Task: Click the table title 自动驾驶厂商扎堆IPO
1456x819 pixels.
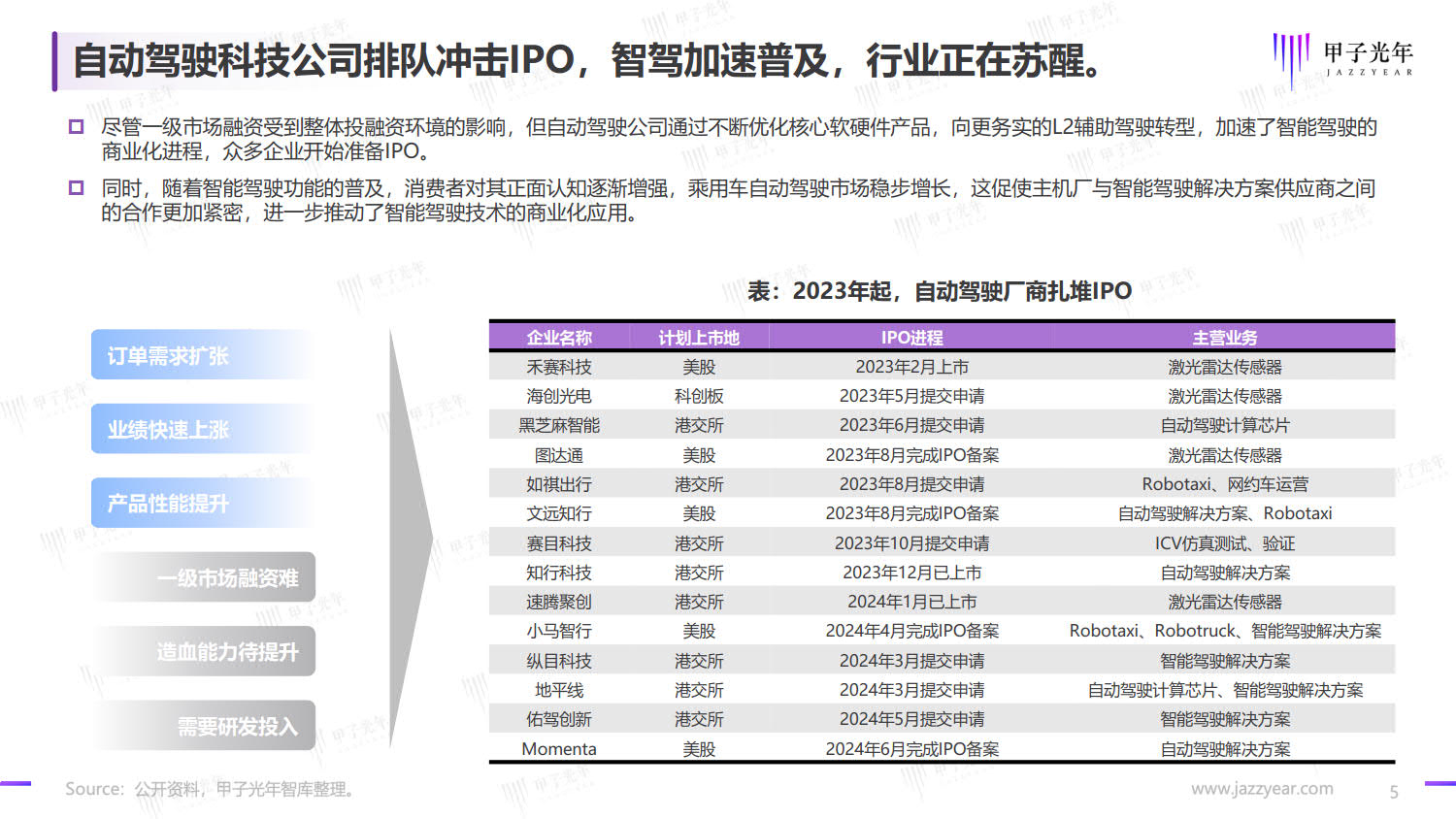Action: click(x=940, y=291)
